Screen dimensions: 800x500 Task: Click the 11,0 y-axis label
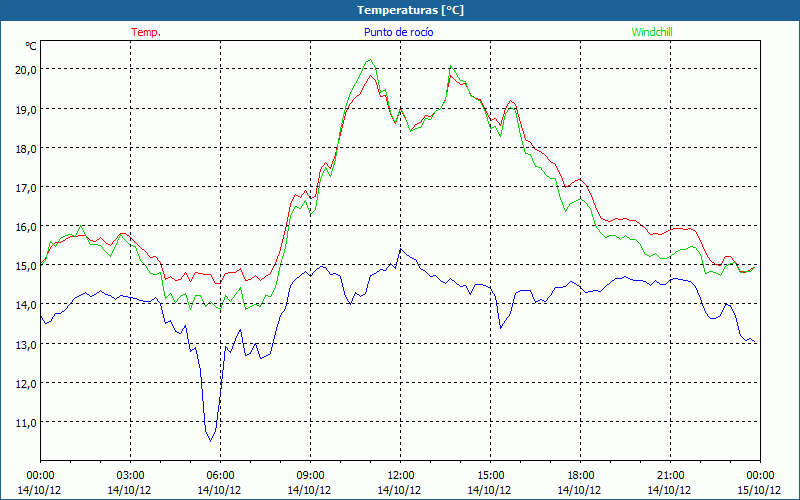26,423
